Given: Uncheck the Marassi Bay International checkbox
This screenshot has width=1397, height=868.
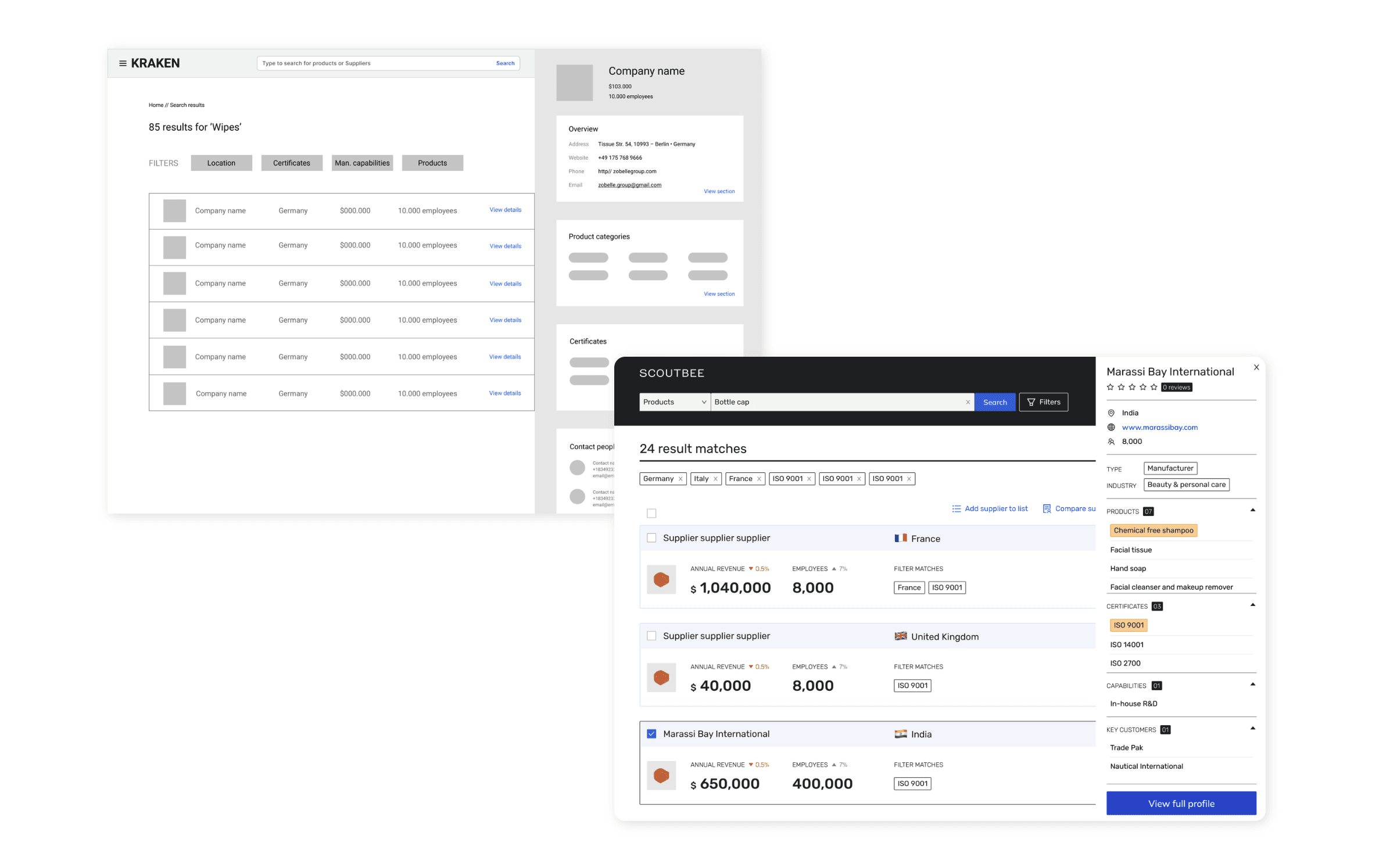Looking at the screenshot, I should (651, 734).
